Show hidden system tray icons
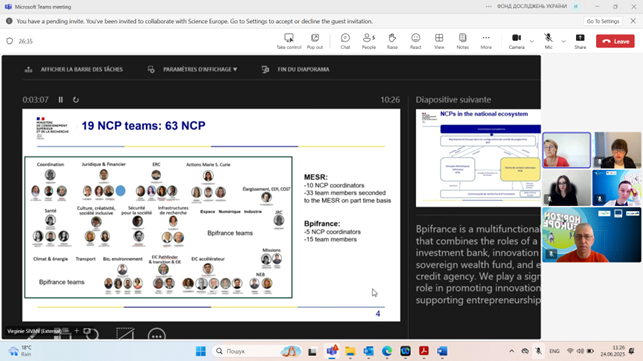The height and width of the screenshot is (361, 643). 511,351
